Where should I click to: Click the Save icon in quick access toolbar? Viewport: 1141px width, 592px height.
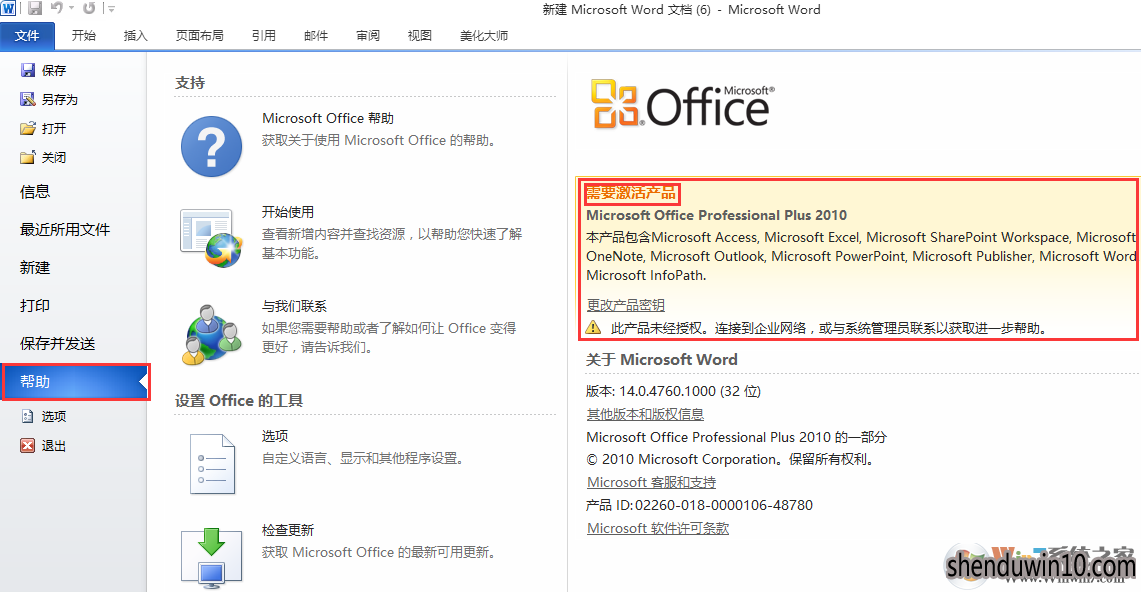click(34, 9)
